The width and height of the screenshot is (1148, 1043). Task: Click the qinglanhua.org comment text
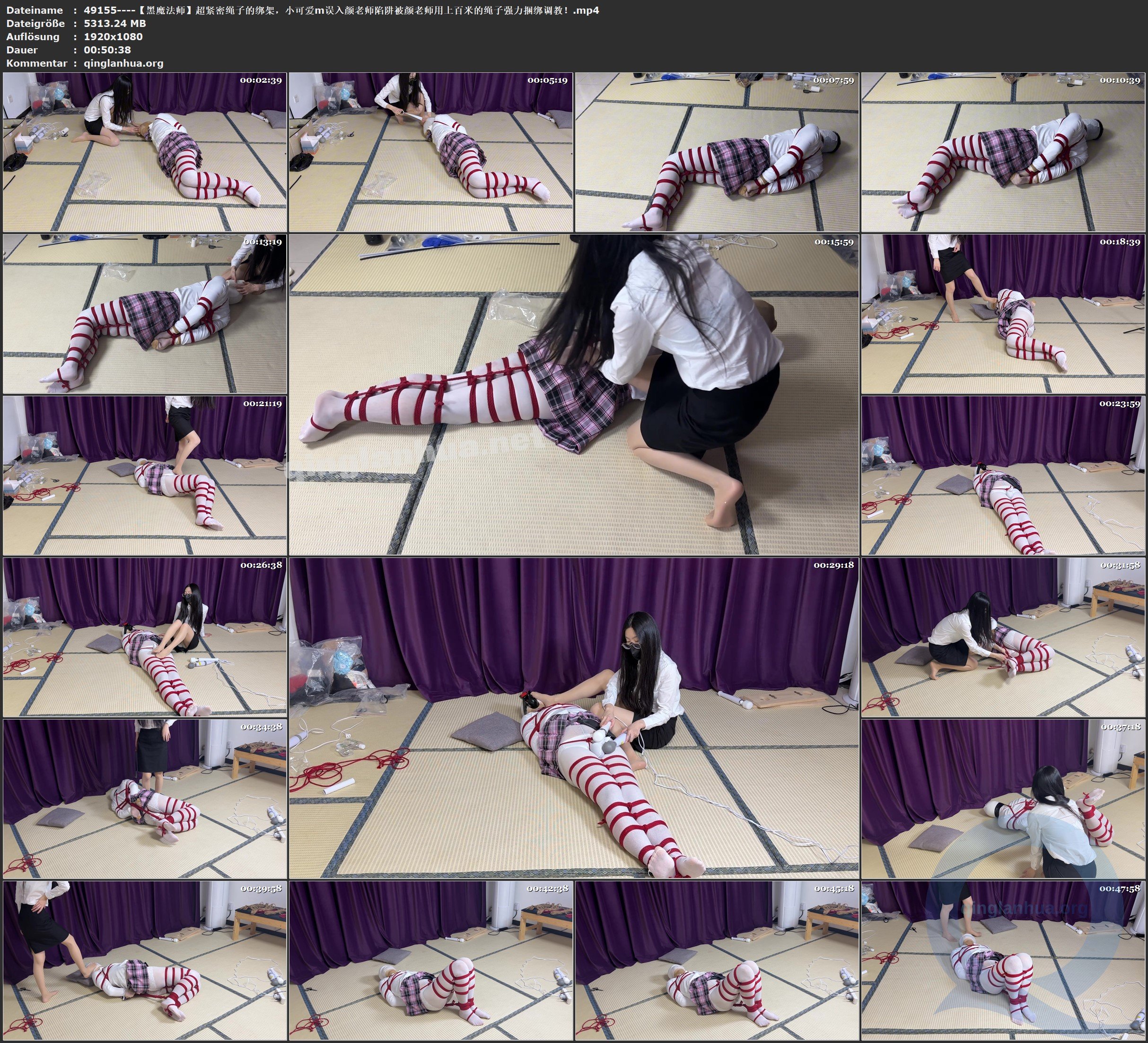[x=123, y=63]
